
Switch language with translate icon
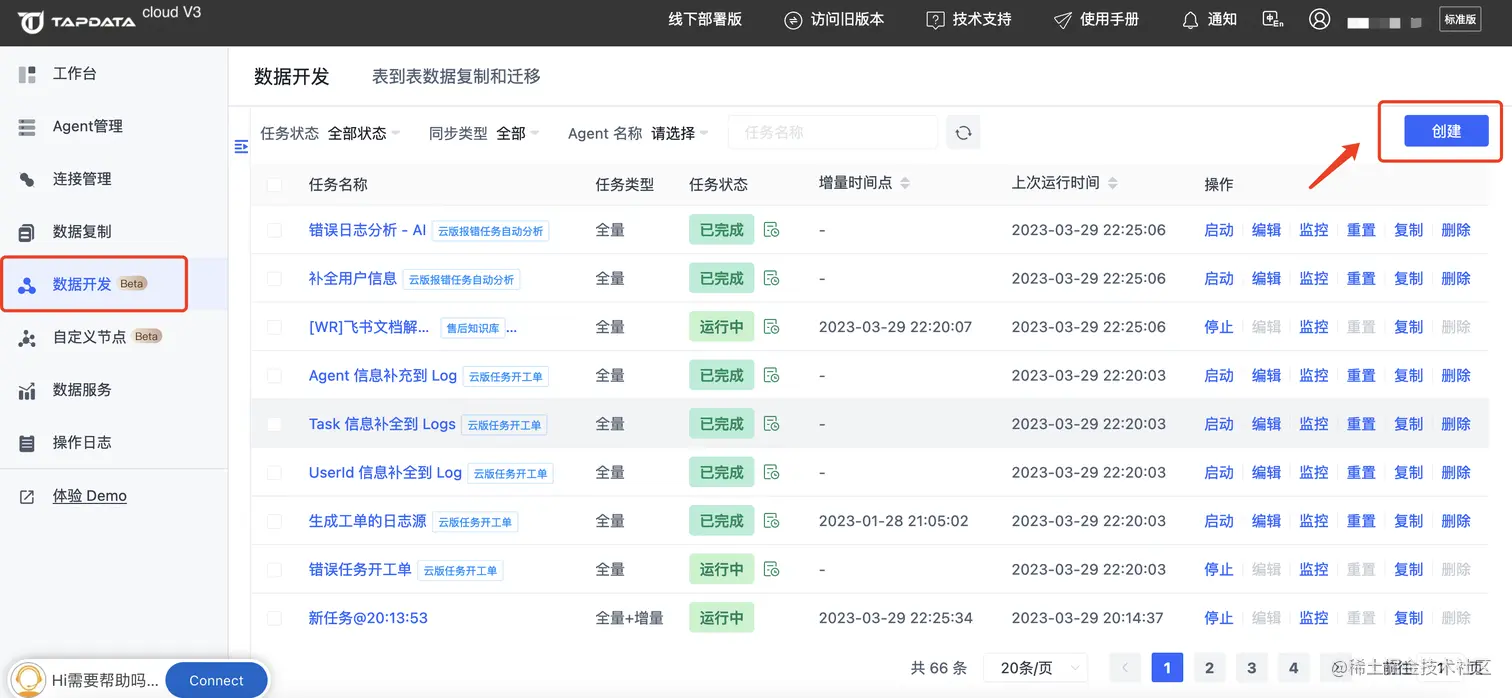point(1273,20)
